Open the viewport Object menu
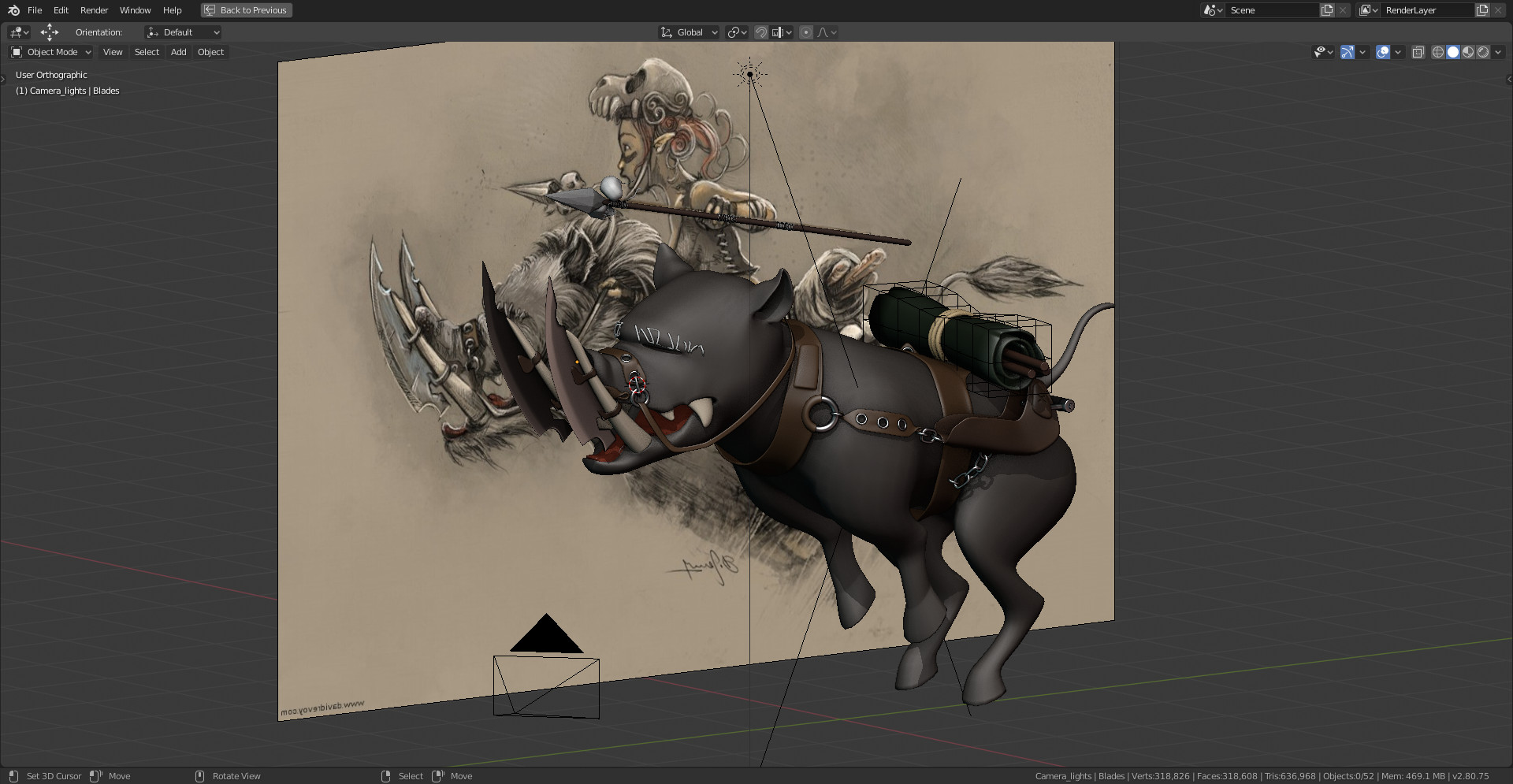Screen dimensions: 1513x784 coord(210,52)
